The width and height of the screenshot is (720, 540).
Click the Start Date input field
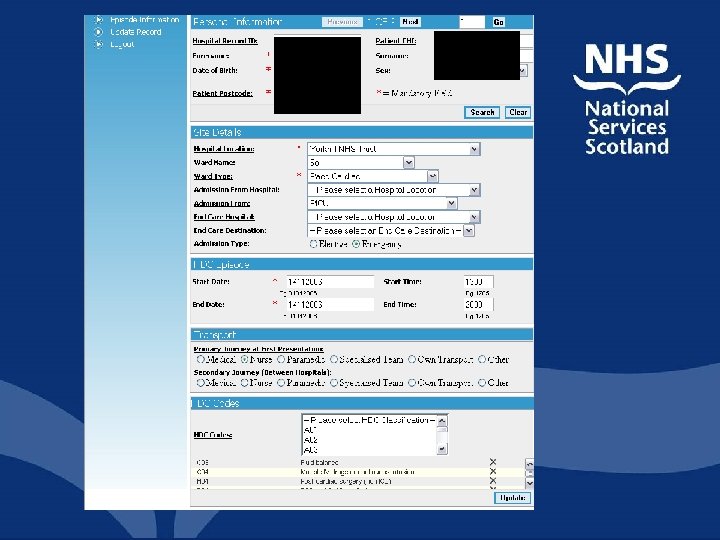tap(330, 282)
